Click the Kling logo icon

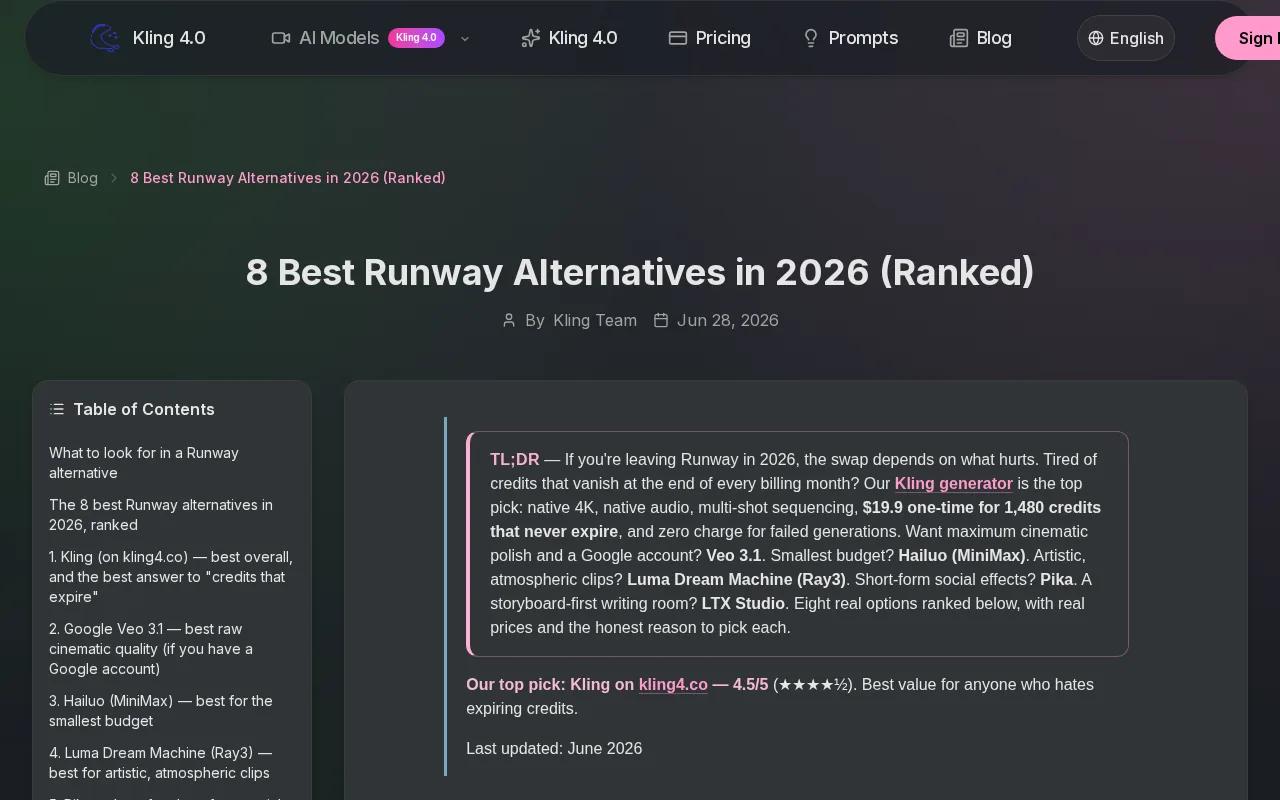coord(105,38)
